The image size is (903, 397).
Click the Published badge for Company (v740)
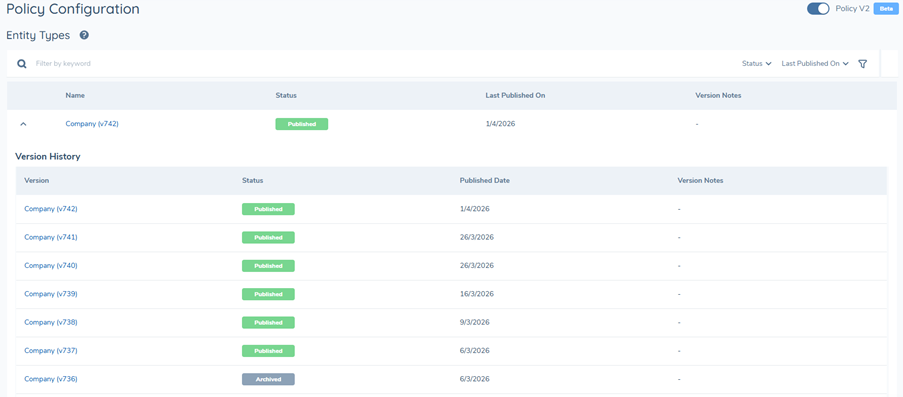click(x=268, y=266)
